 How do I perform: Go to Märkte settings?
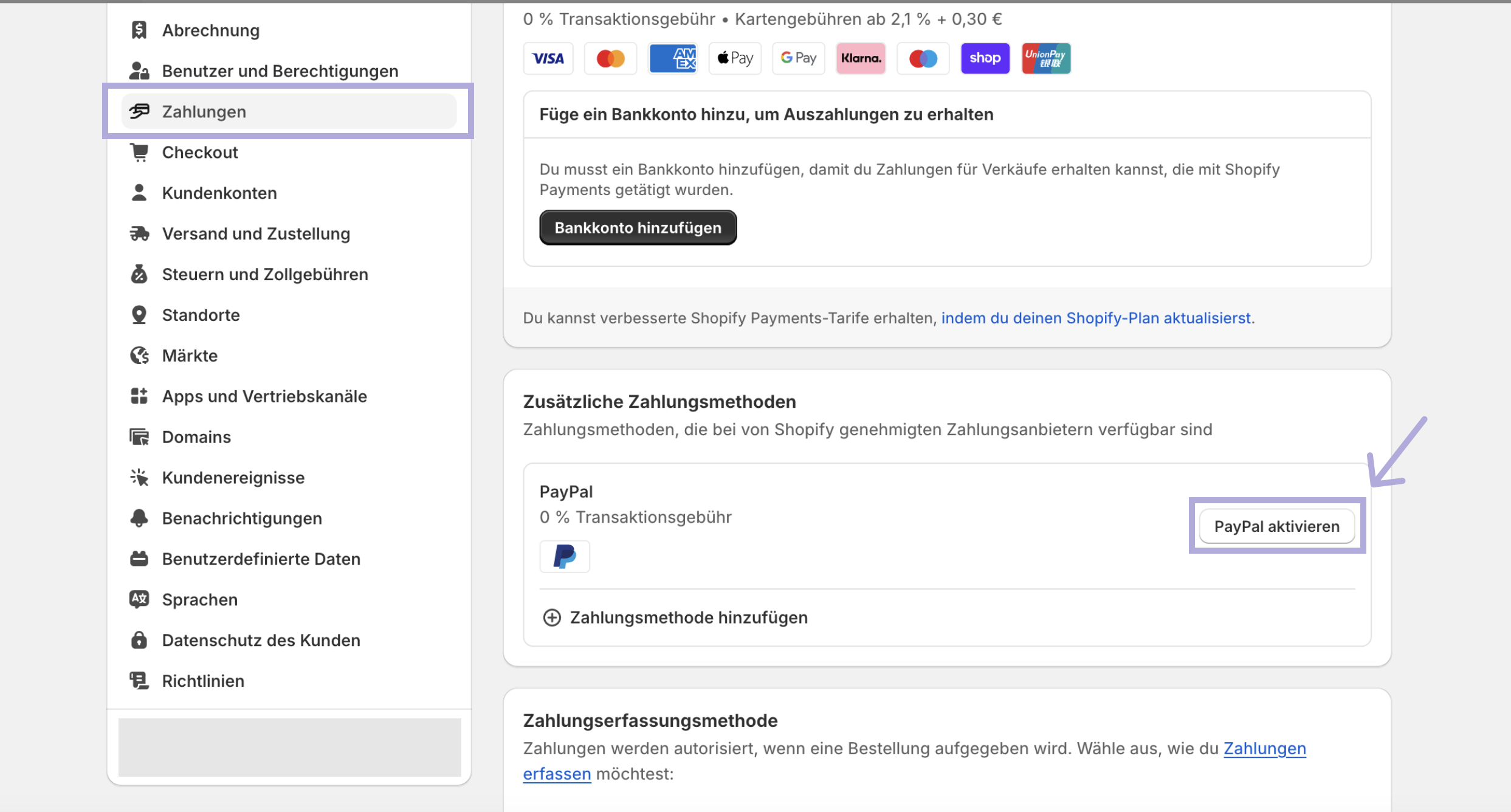(289, 356)
